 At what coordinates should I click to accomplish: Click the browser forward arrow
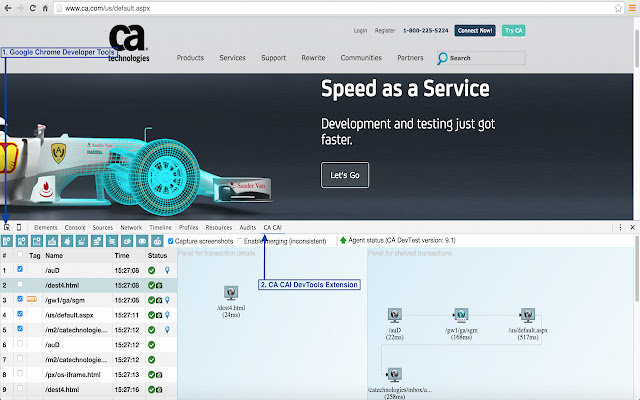click(x=20, y=8)
